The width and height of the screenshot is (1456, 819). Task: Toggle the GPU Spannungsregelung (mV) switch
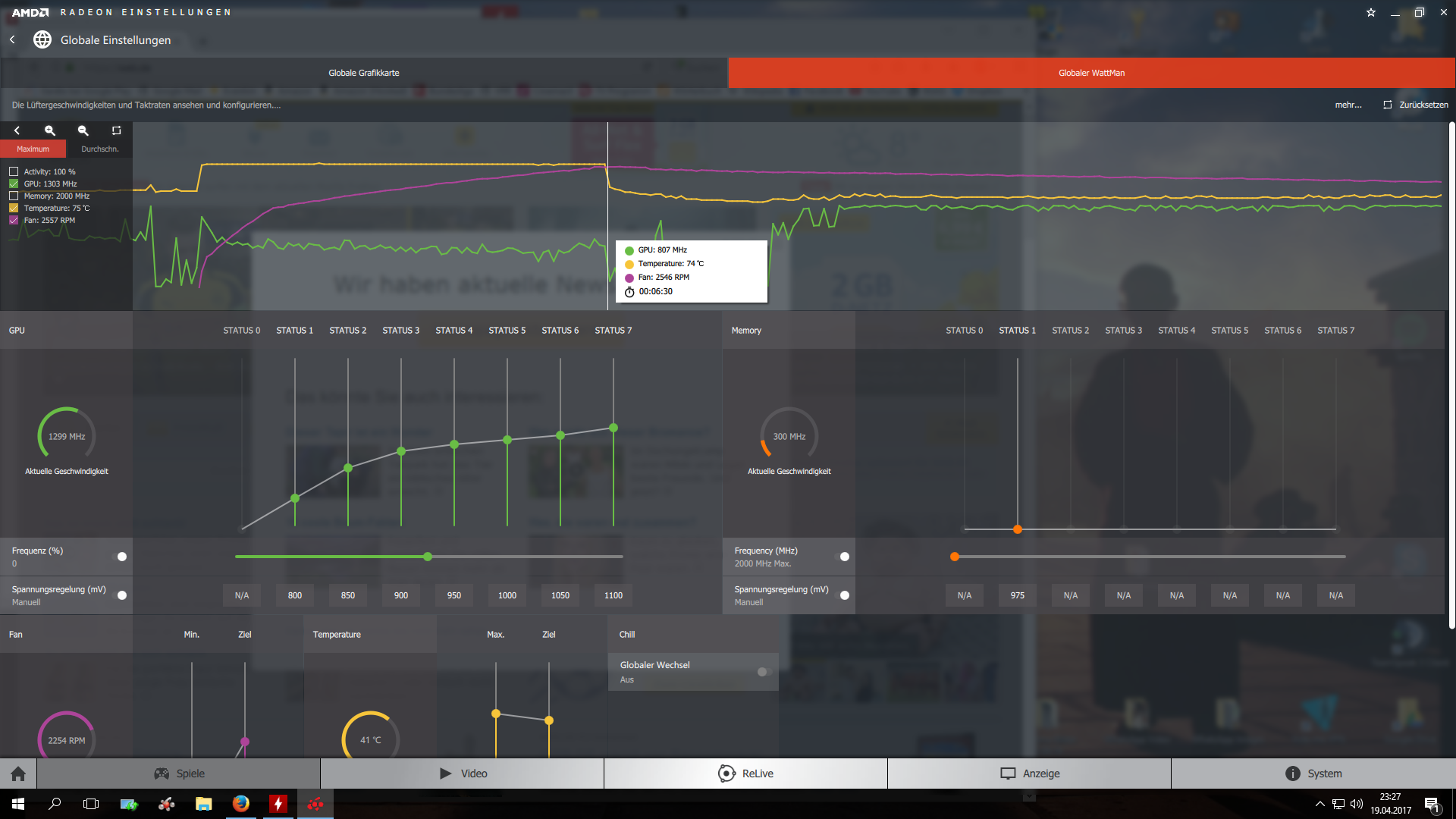121,595
